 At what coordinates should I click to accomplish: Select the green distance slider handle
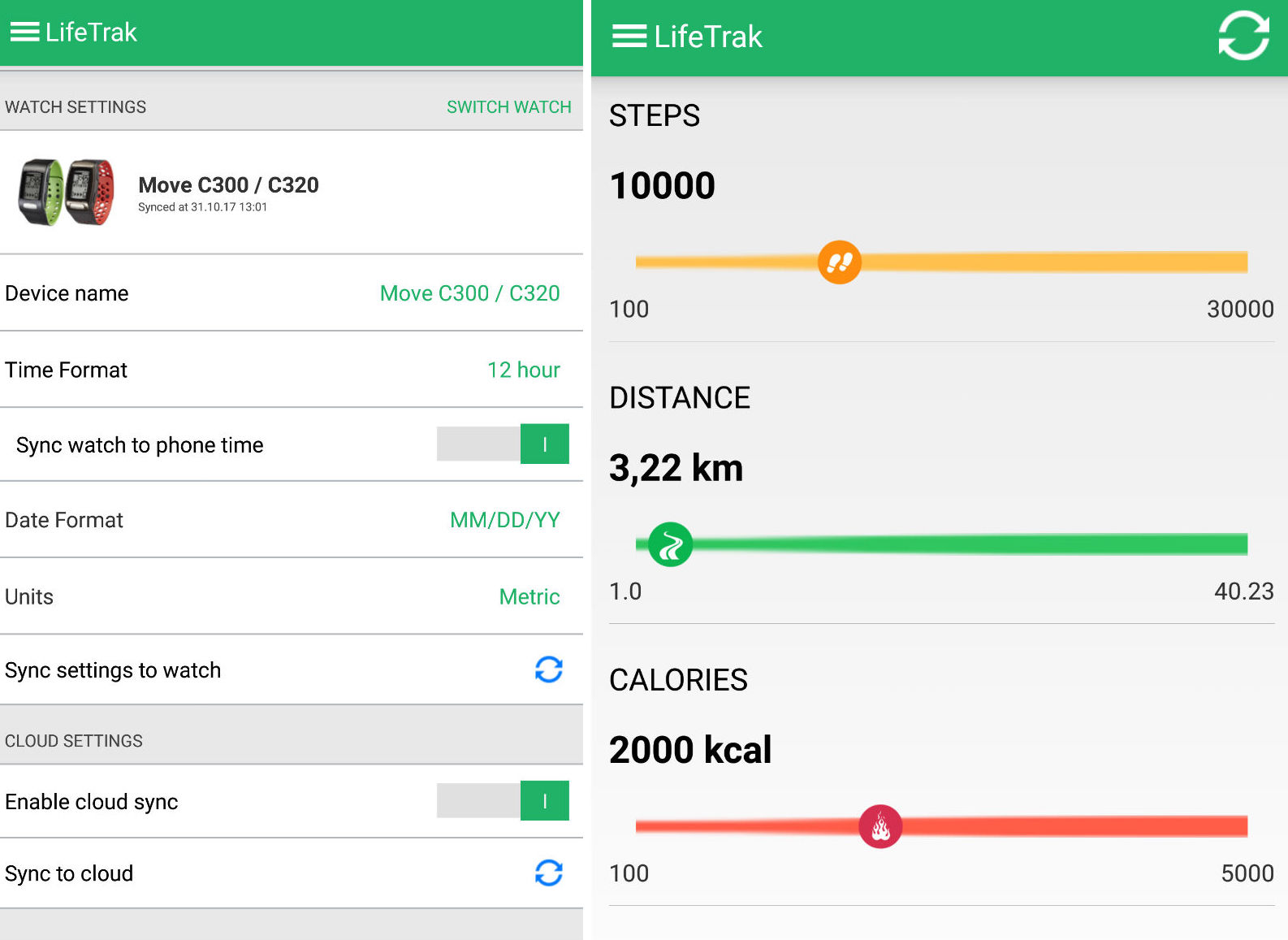[x=670, y=544]
